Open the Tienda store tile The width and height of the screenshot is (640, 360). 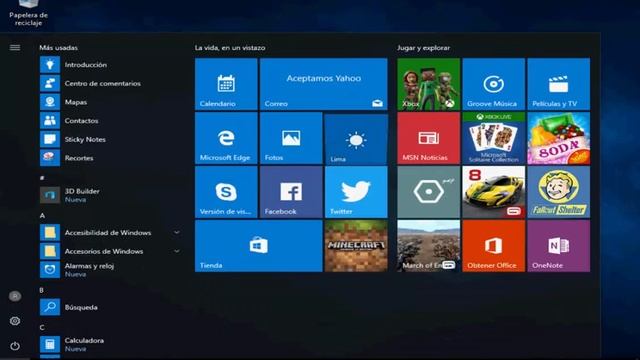pyautogui.click(x=259, y=246)
